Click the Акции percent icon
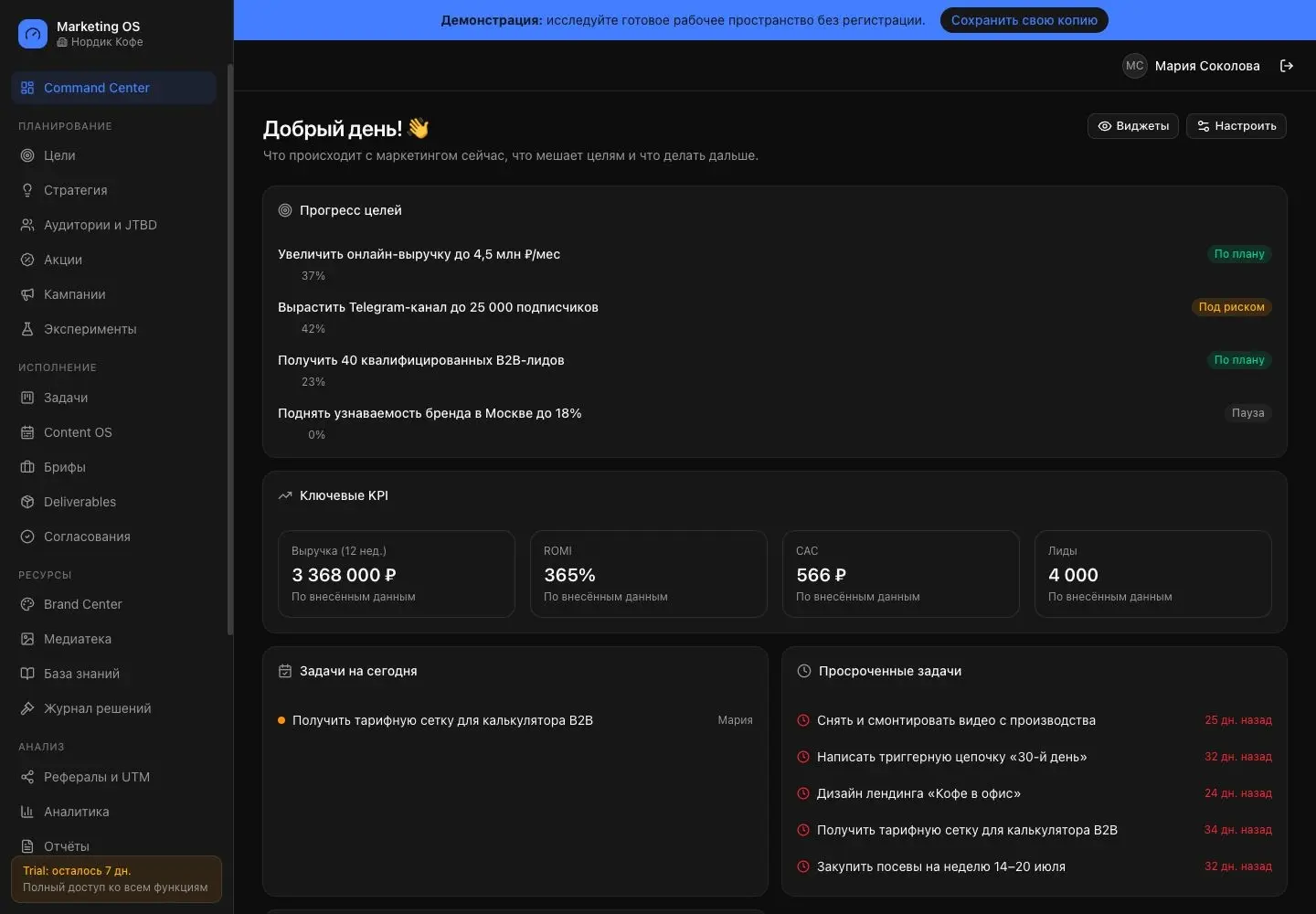1316x914 pixels. point(27,260)
